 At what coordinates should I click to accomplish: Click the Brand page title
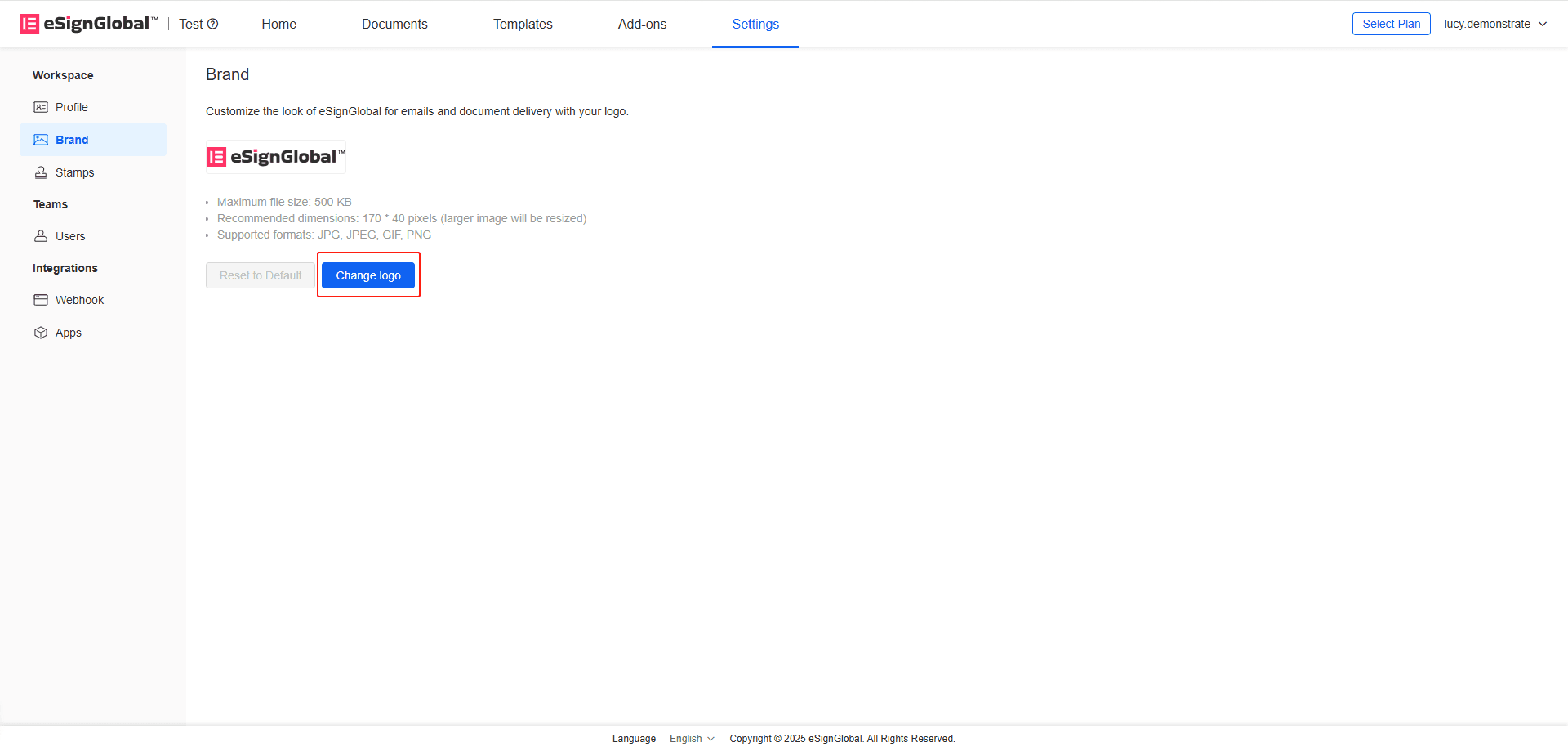tap(227, 74)
